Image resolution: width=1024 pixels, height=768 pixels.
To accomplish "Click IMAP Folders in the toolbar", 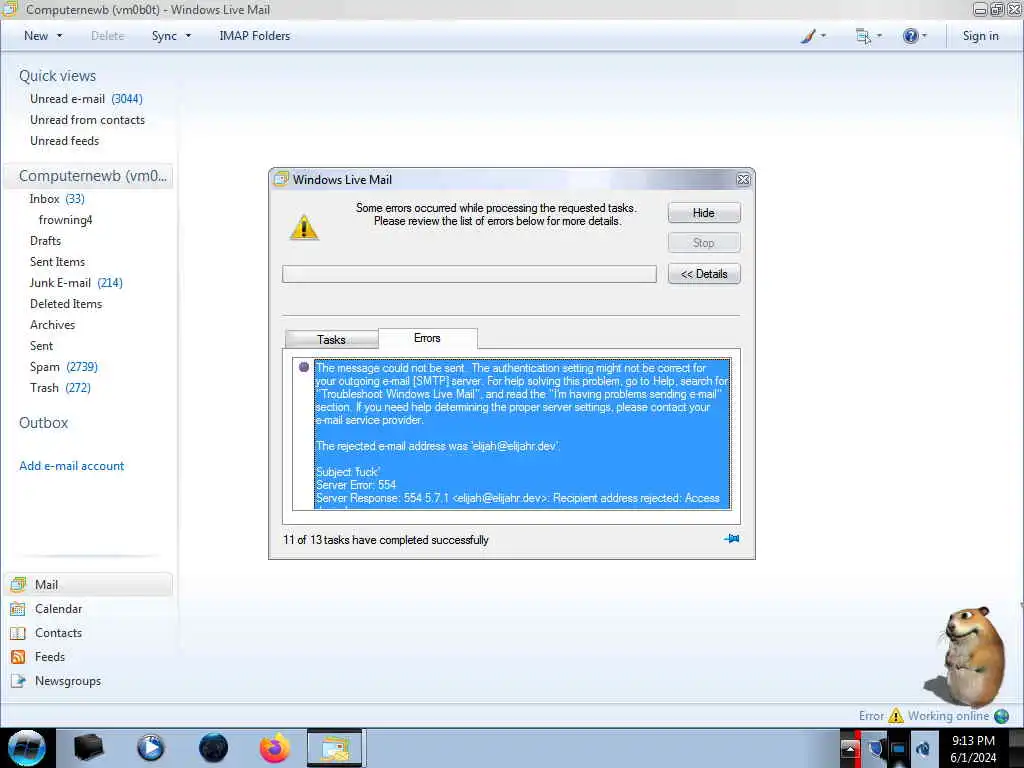I will (255, 36).
